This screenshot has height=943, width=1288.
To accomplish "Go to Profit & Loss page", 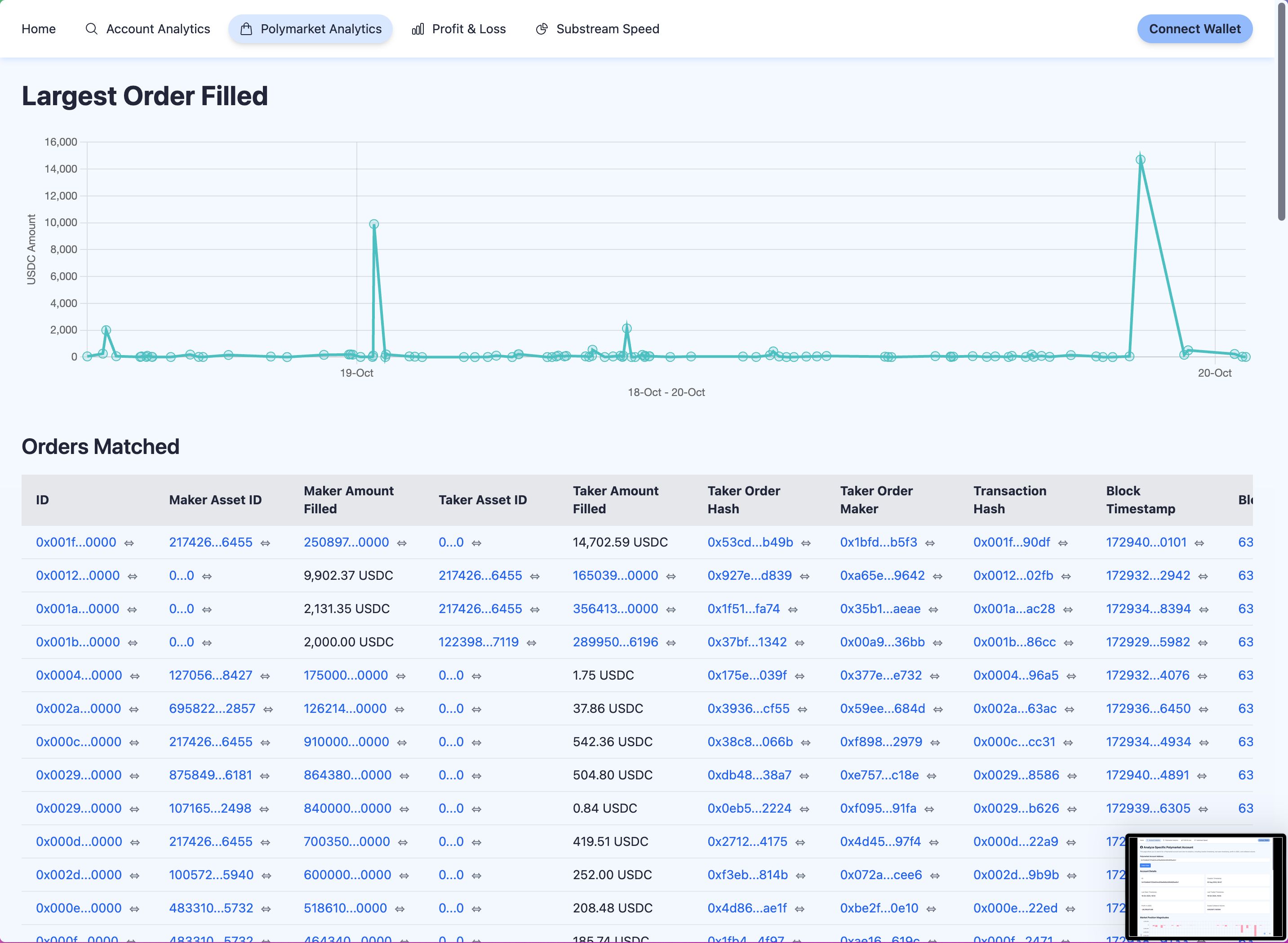I will [458, 29].
